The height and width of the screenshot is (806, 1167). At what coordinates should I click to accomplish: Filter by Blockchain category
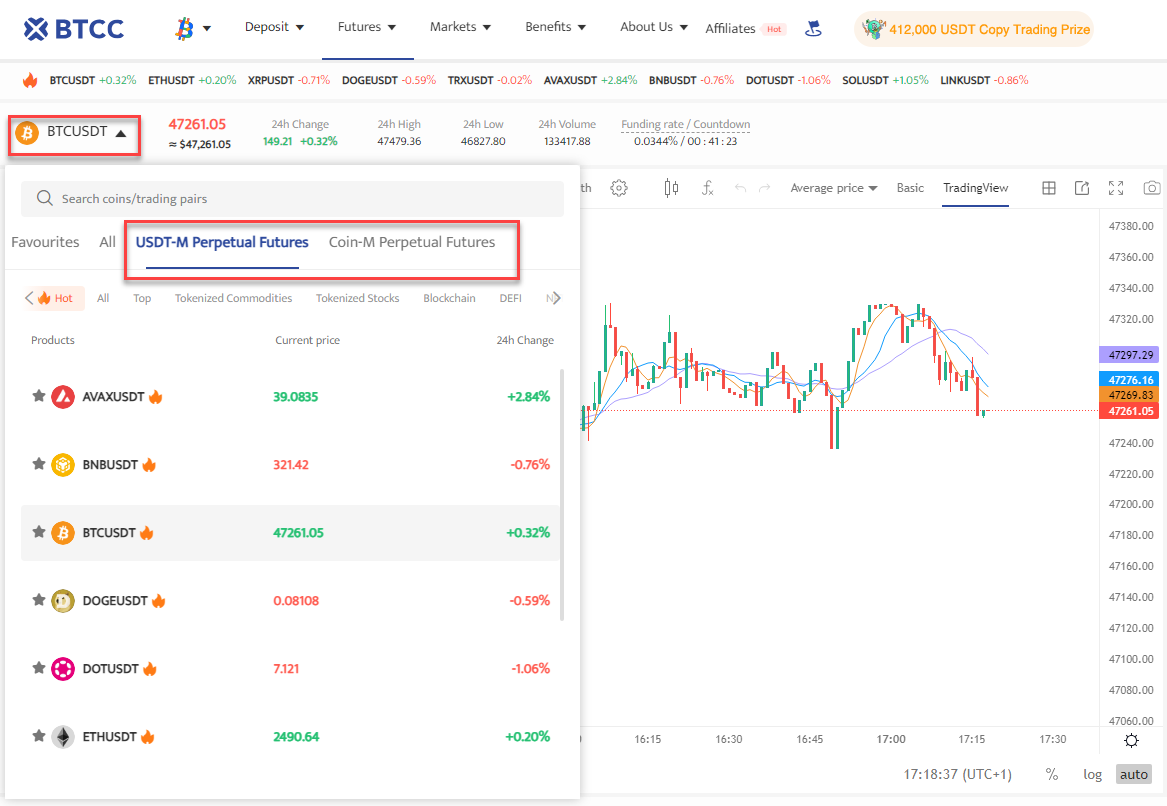[450, 298]
